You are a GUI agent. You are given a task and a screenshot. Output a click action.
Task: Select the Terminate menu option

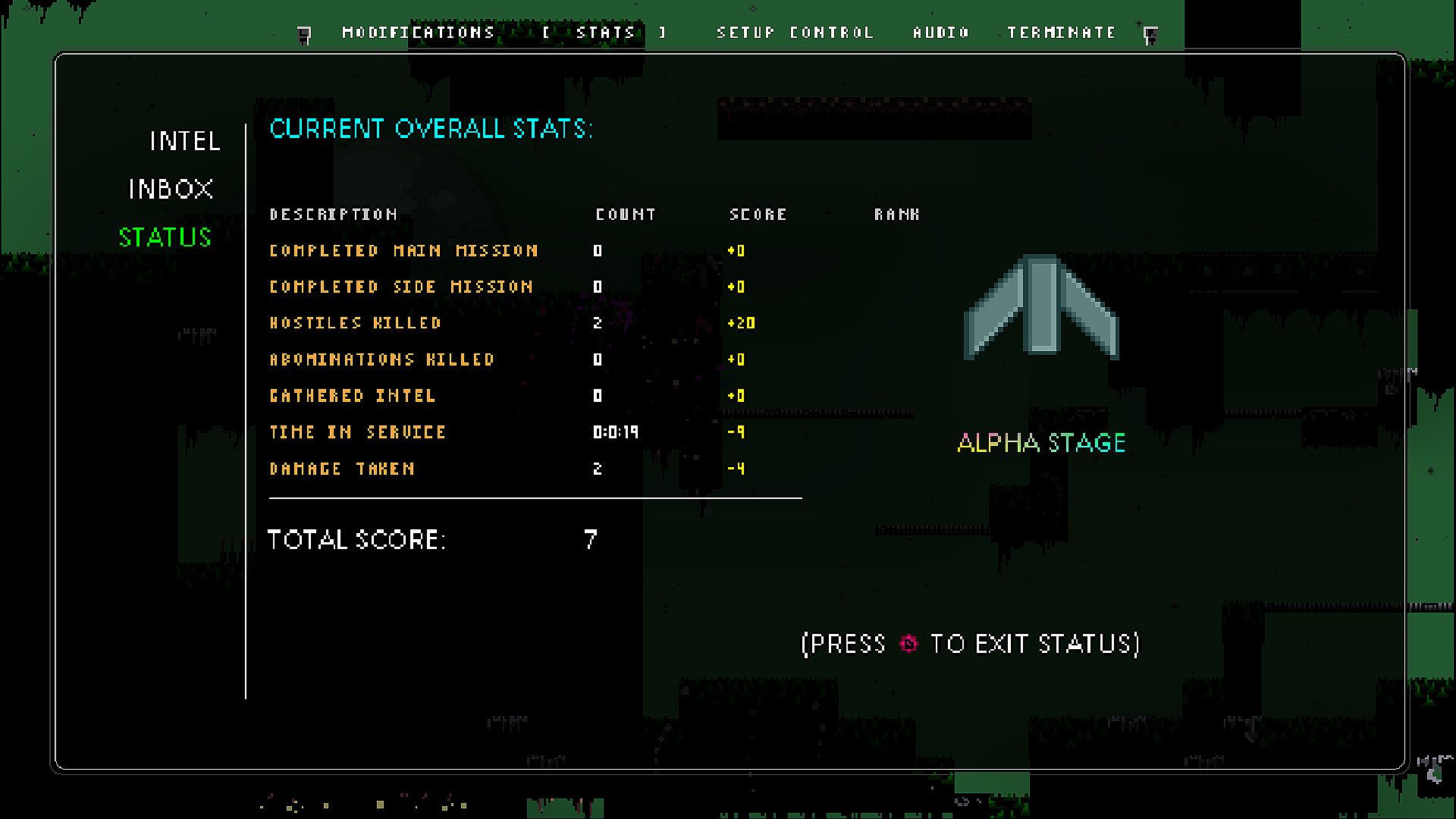[1061, 33]
